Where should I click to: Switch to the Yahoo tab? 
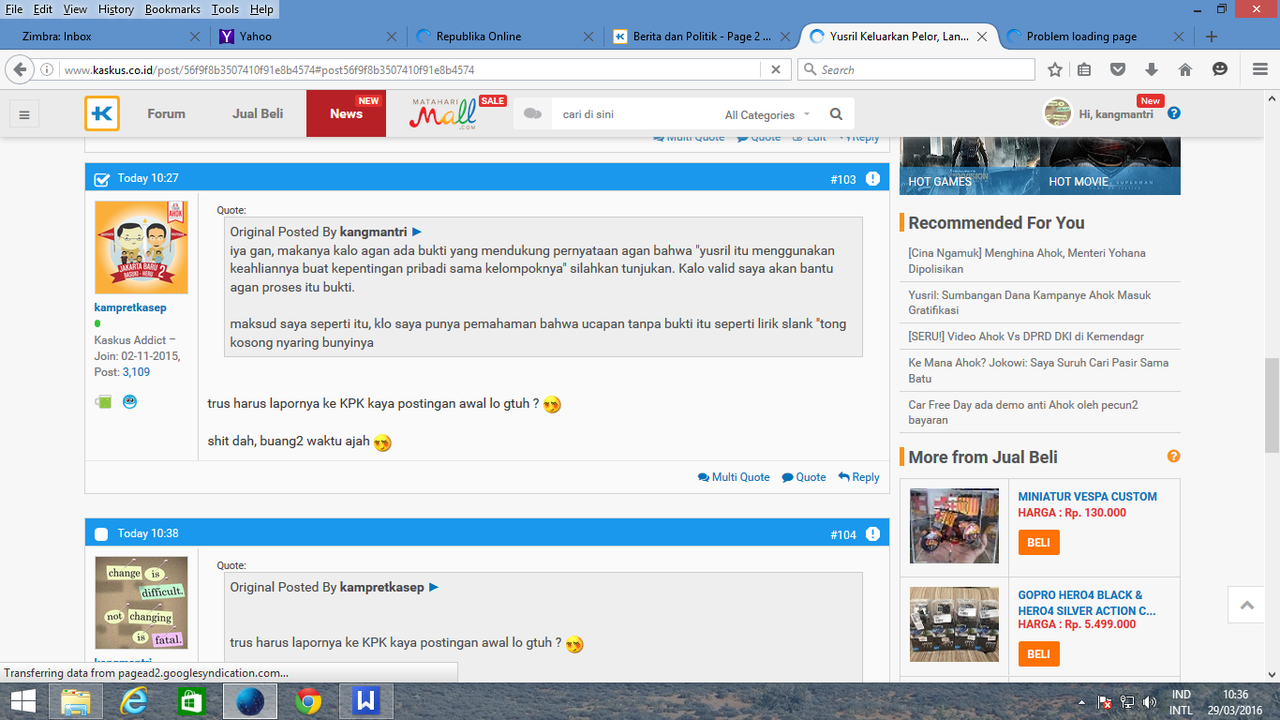click(x=309, y=37)
